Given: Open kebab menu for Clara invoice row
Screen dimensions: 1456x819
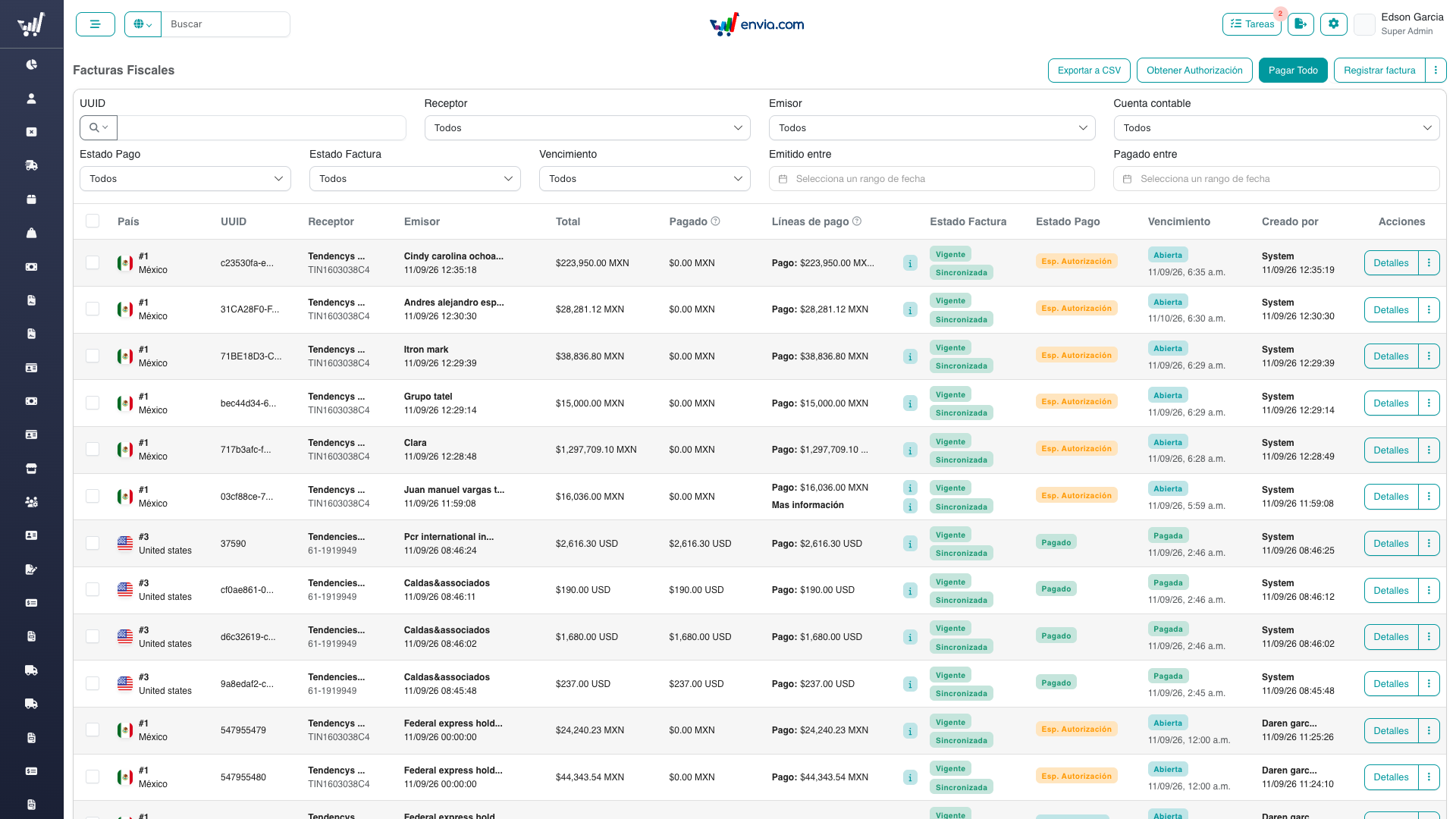Looking at the screenshot, I should tap(1429, 450).
